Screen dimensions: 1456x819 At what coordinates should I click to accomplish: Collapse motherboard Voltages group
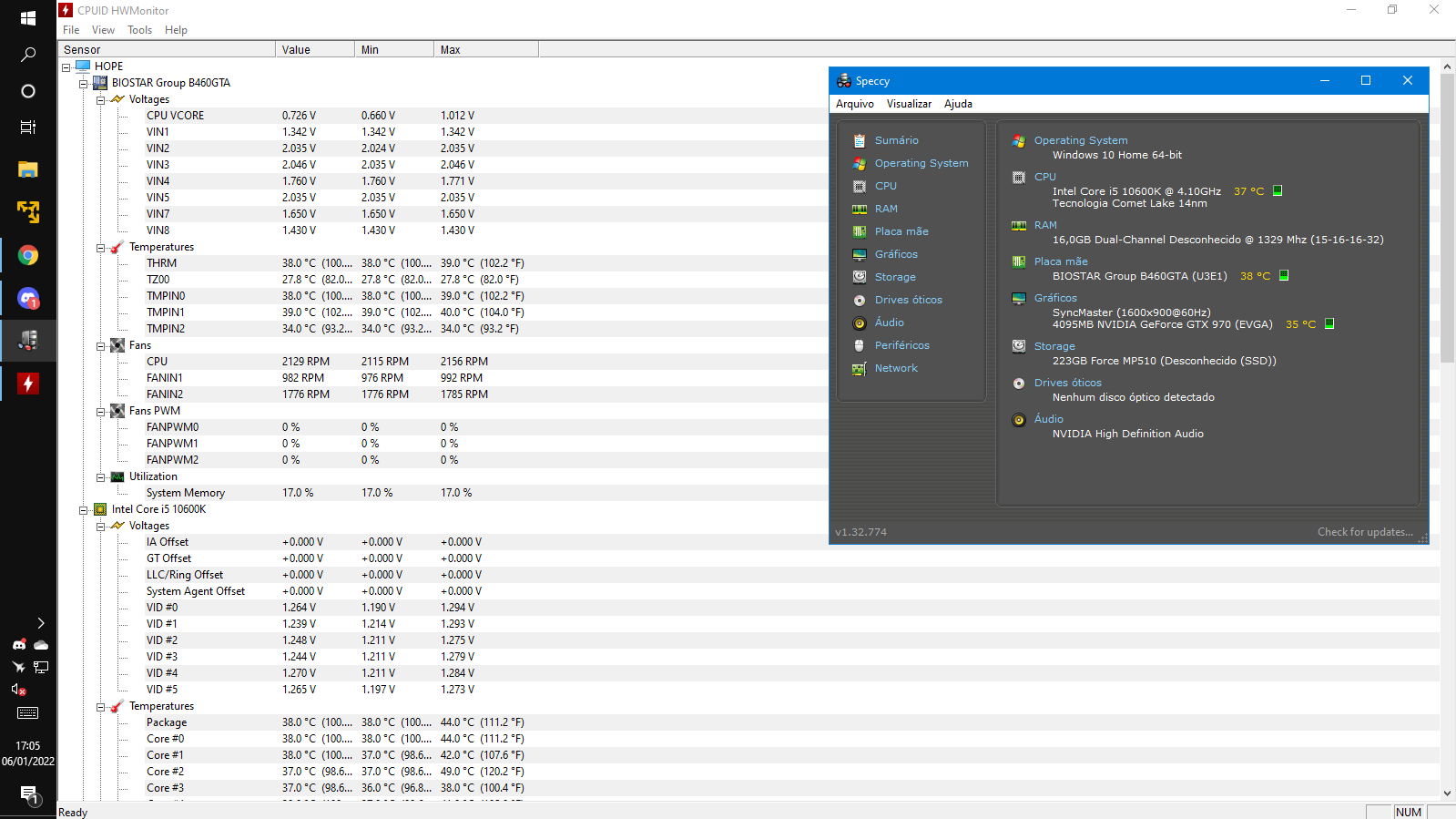pos(100,100)
